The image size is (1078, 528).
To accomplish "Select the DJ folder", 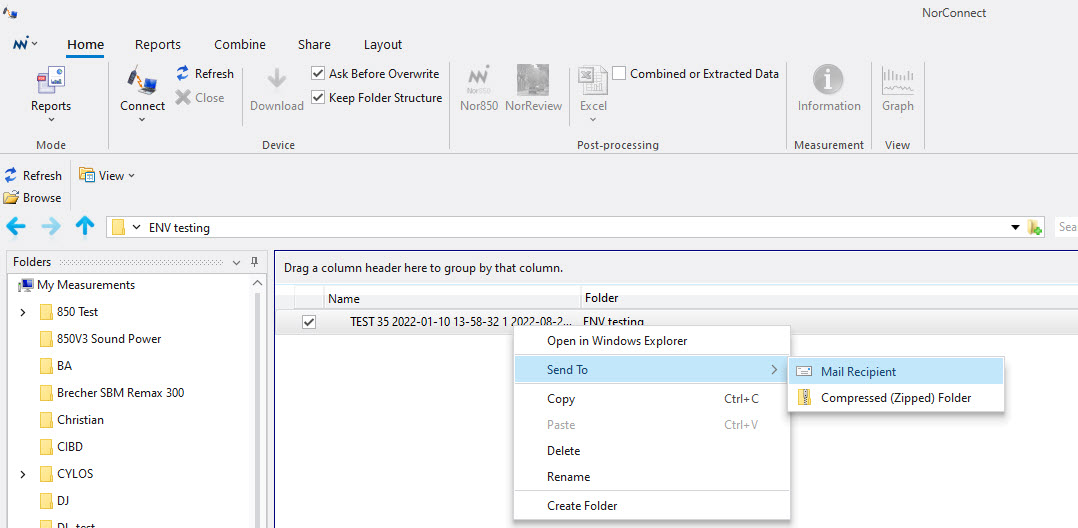I will [x=54, y=501].
